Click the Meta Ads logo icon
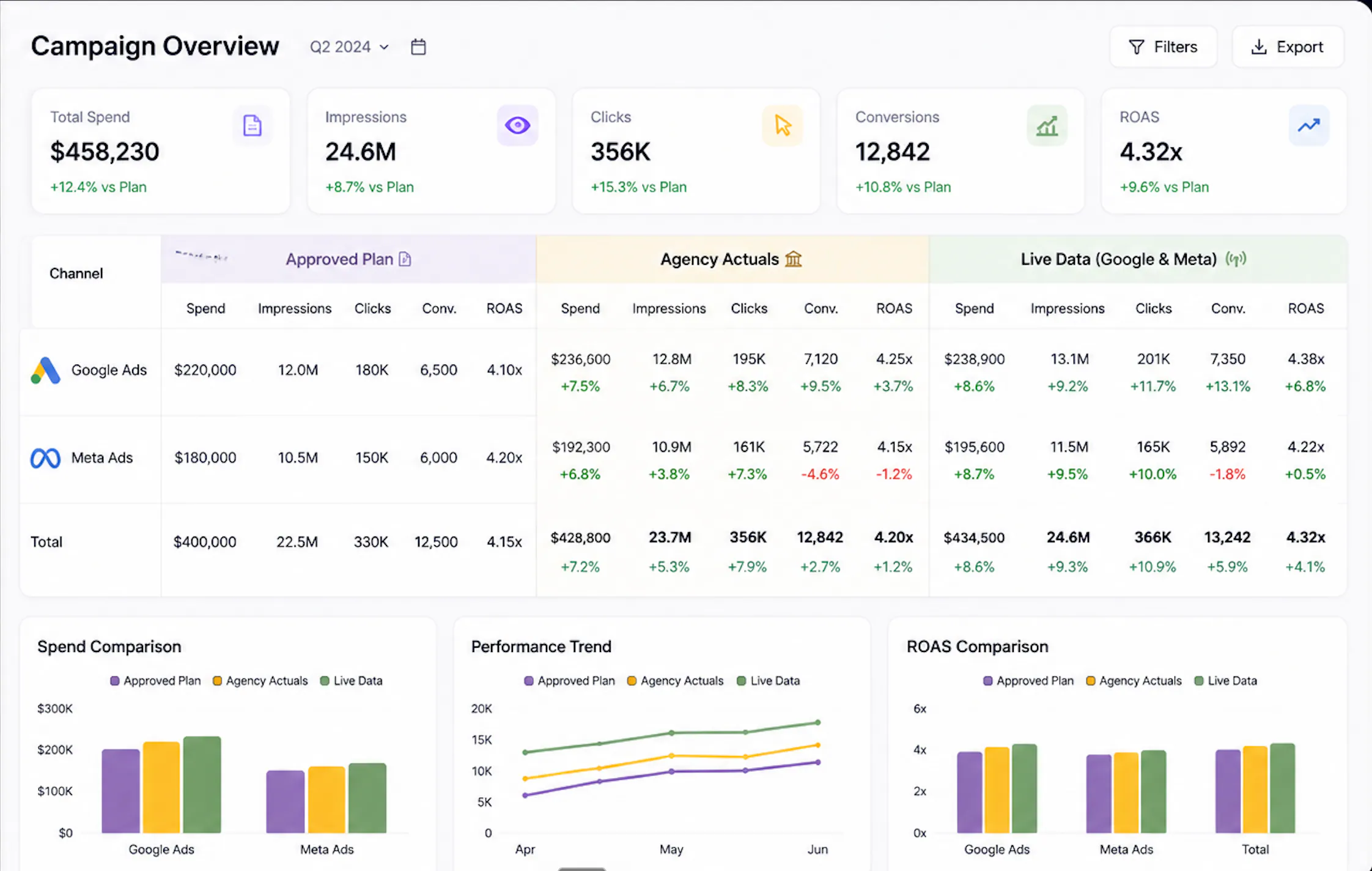1372x871 pixels. (45, 458)
